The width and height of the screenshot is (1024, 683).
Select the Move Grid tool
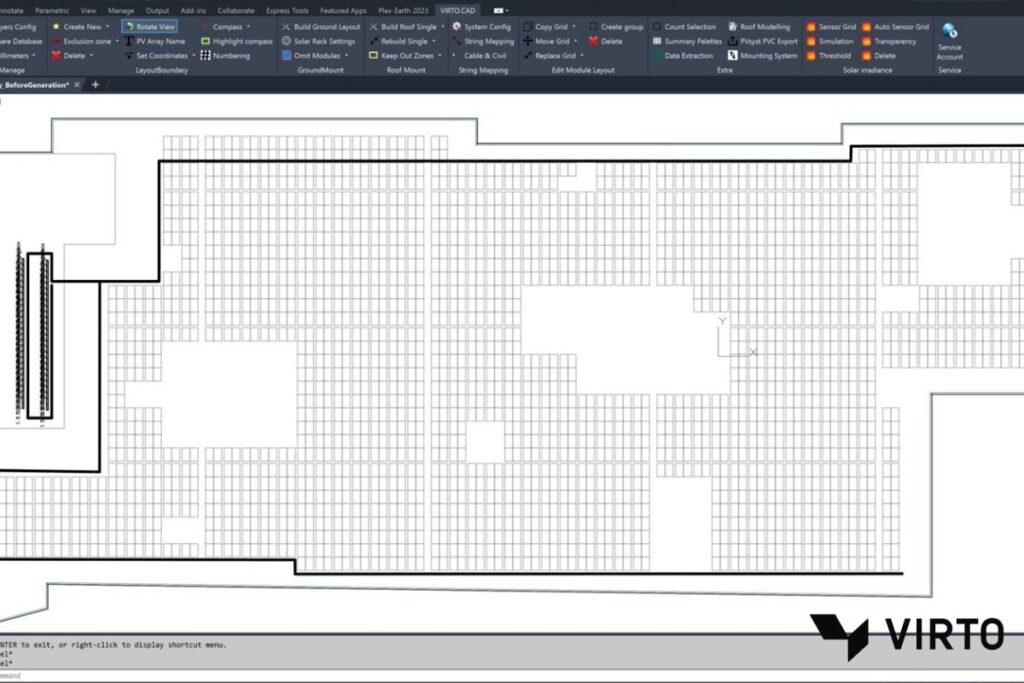tap(546, 41)
